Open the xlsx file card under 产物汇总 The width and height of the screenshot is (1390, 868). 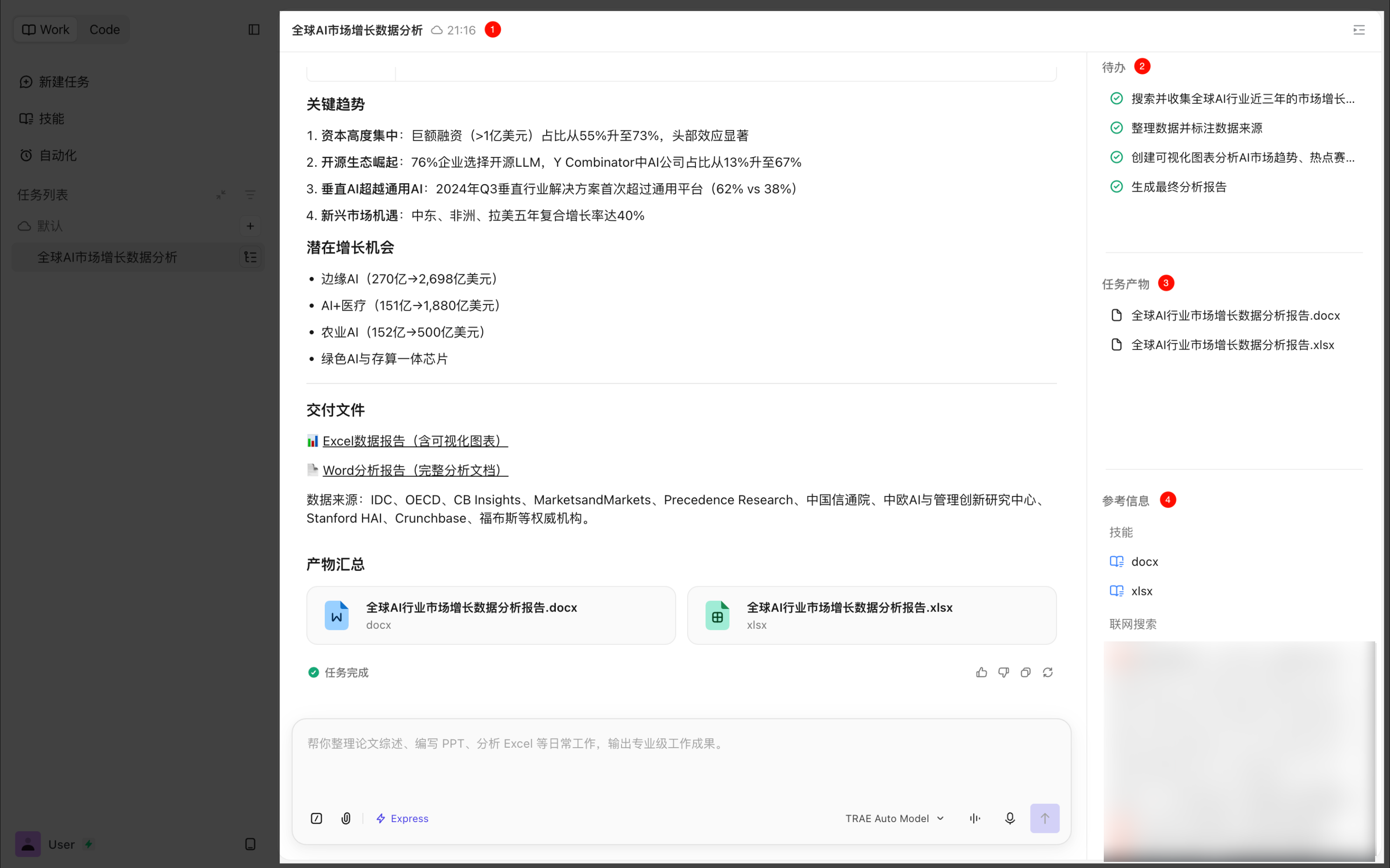point(871,616)
